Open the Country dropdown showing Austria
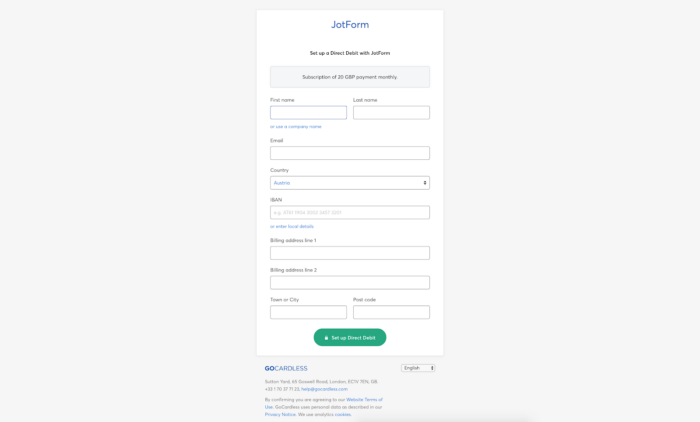 [x=350, y=183]
